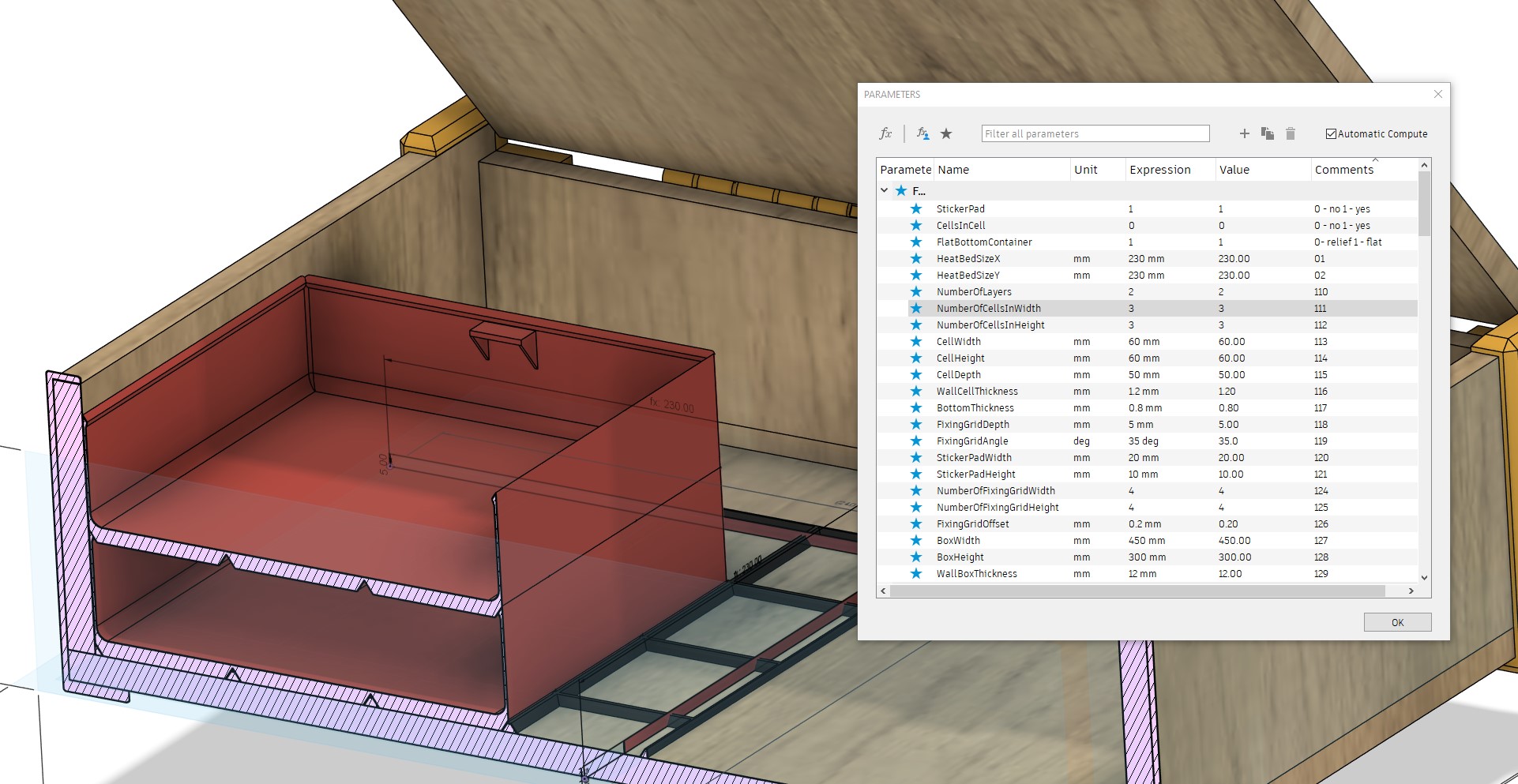Click the star favorites filter icon
This screenshot has height=784, width=1518.
click(x=946, y=133)
